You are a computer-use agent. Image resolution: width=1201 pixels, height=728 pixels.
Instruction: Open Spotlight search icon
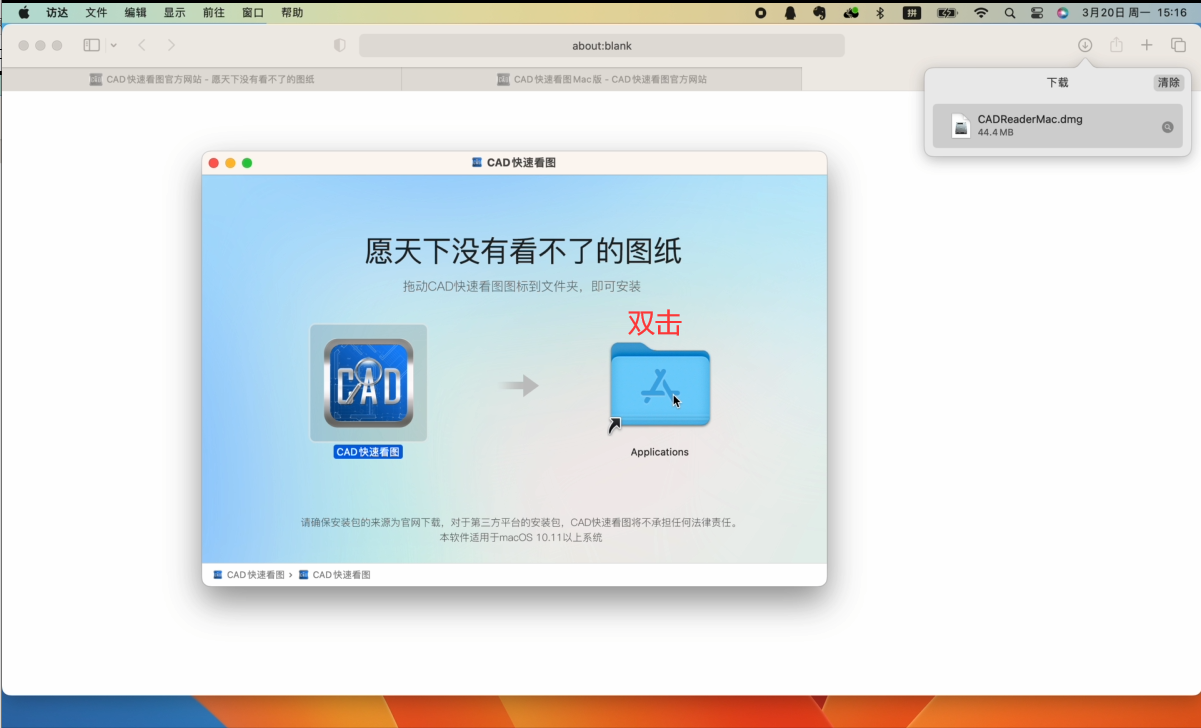[x=1010, y=13]
